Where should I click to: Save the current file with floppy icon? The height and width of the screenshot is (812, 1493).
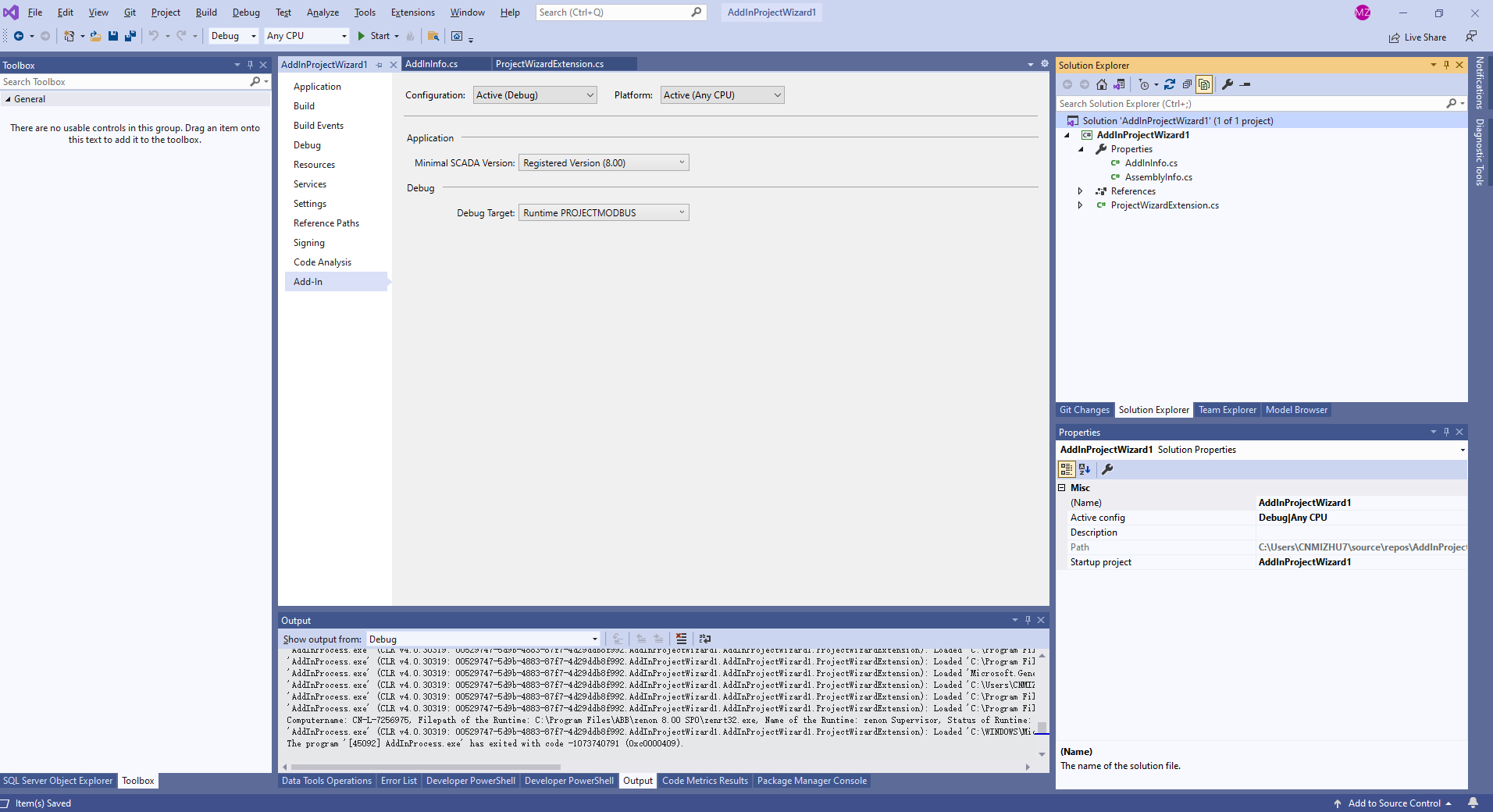pyautogui.click(x=113, y=36)
